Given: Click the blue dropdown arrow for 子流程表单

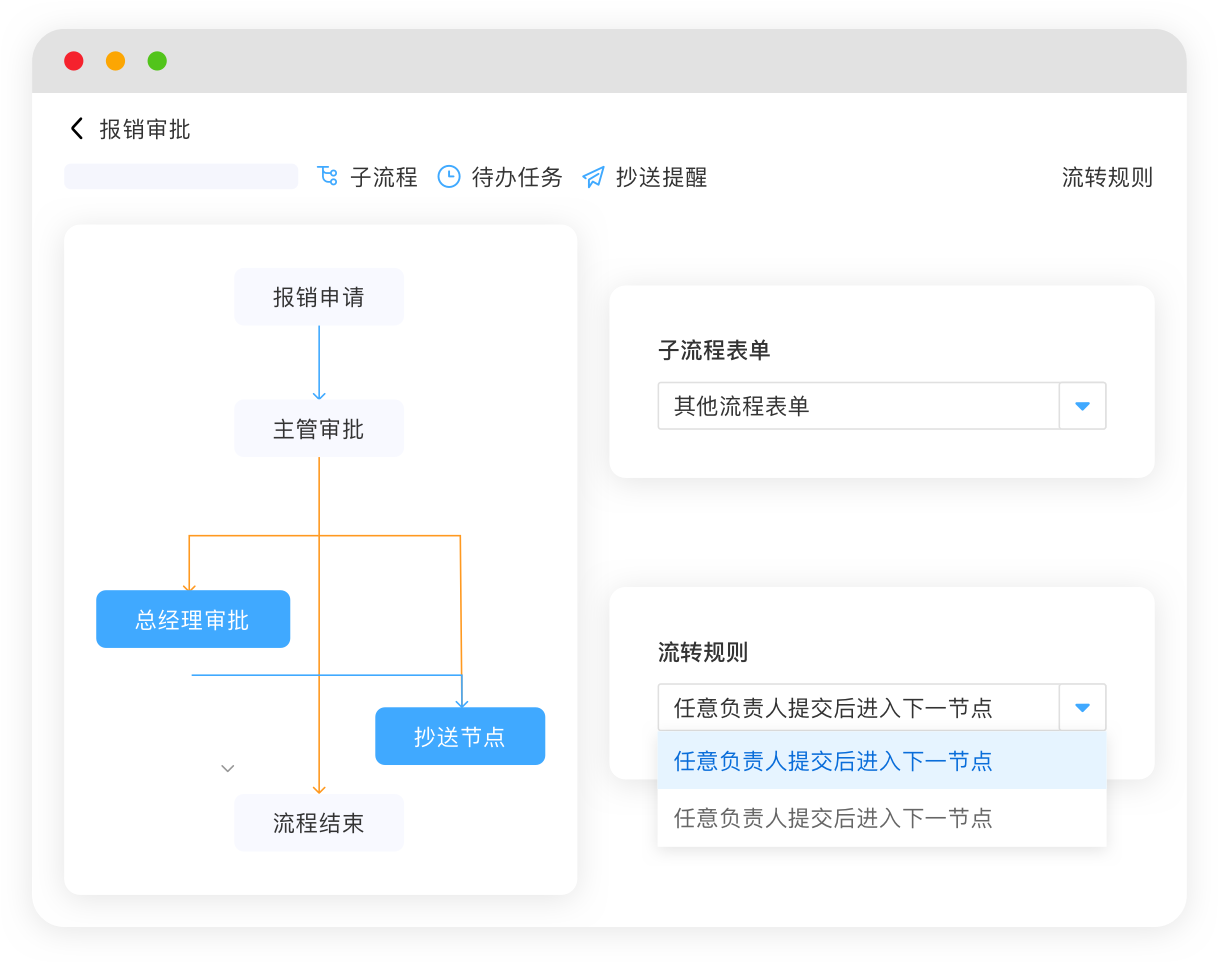Looking at the screenshot, I should [1082, 406].
